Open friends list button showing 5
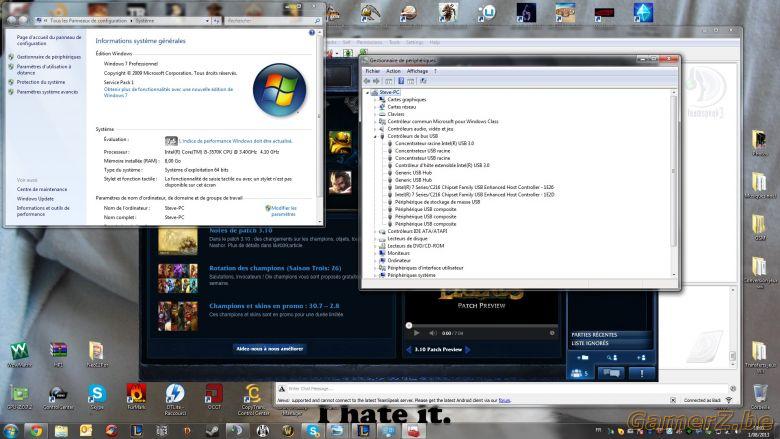This screenshot has width=780, height=439. (x=580, y=373)
